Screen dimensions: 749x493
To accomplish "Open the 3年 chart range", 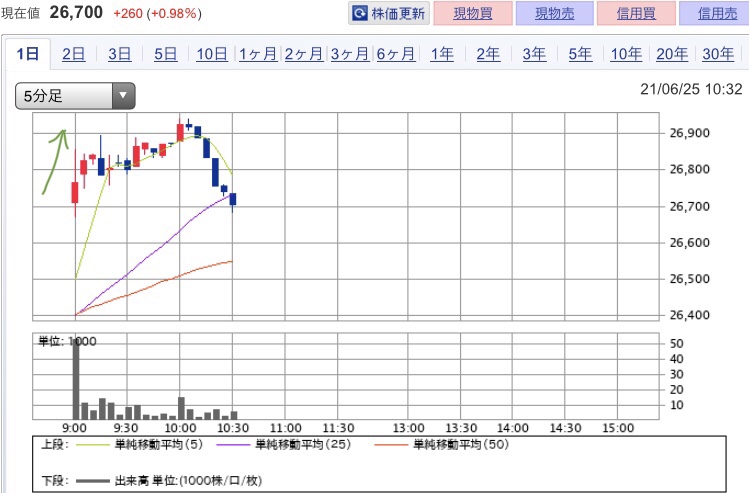I will pos(534,54).
